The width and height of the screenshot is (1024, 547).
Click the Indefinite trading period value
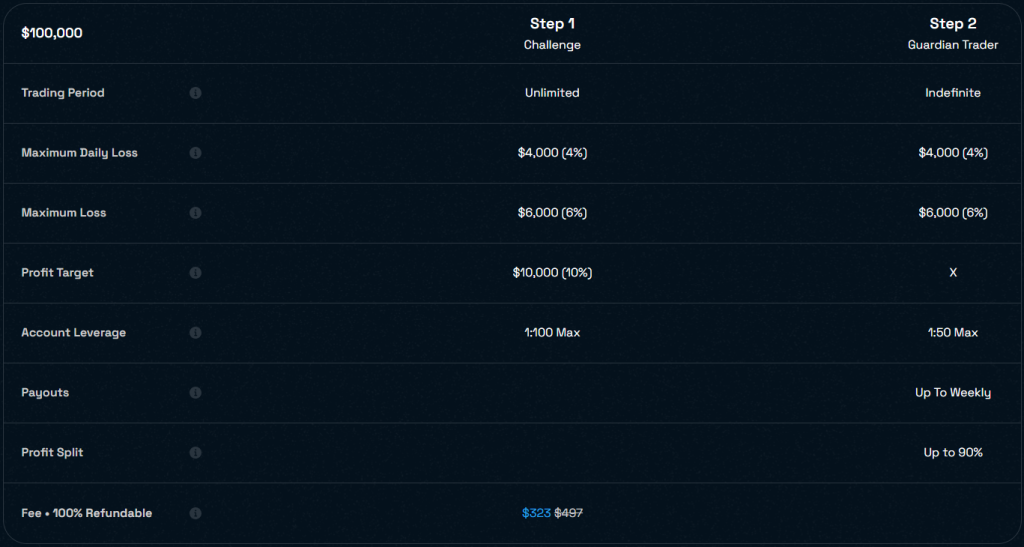point(953,93)
